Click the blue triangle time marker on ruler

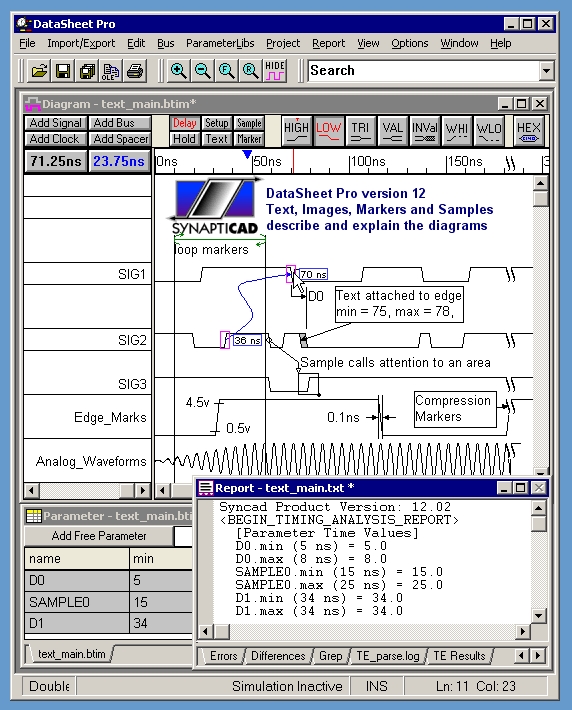pyautogui.click(x=247, y=154)
